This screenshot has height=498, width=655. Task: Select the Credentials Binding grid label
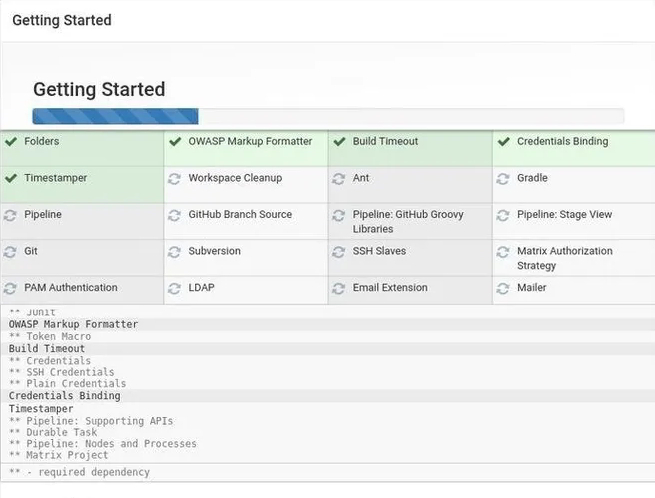point(563,142)
